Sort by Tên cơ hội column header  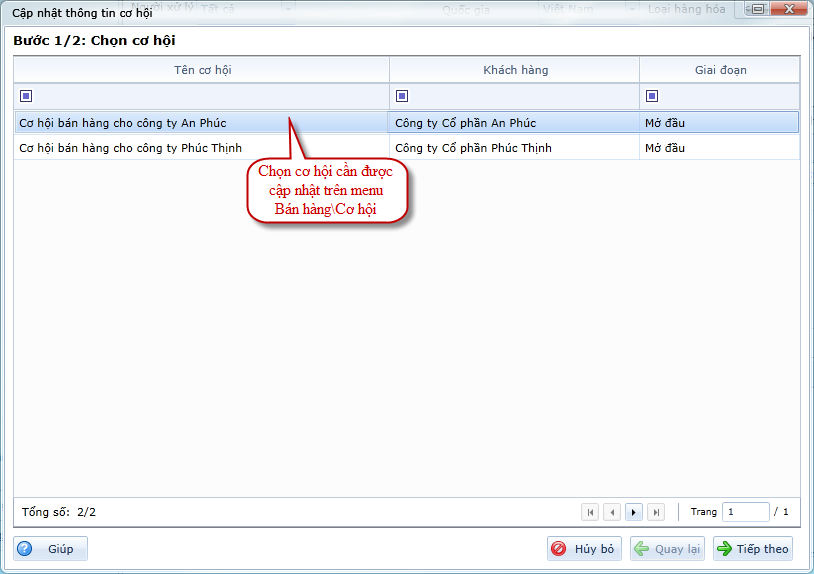pos(202,70)
